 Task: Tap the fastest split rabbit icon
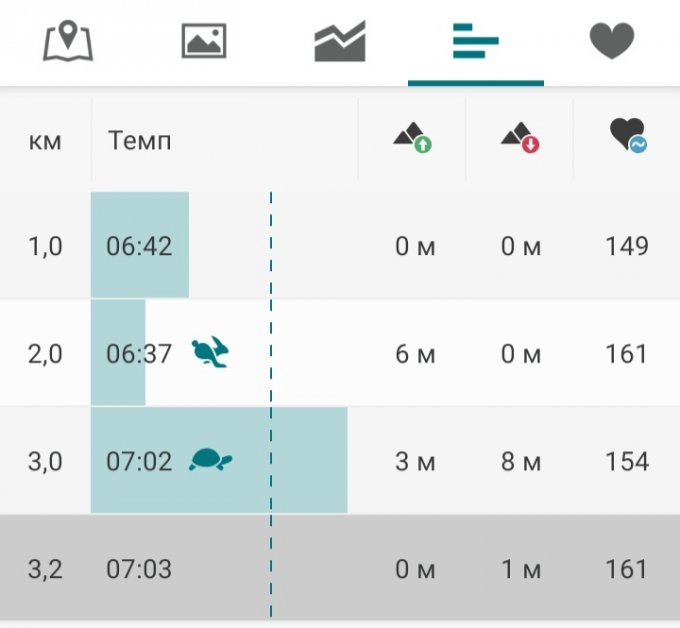211,352
